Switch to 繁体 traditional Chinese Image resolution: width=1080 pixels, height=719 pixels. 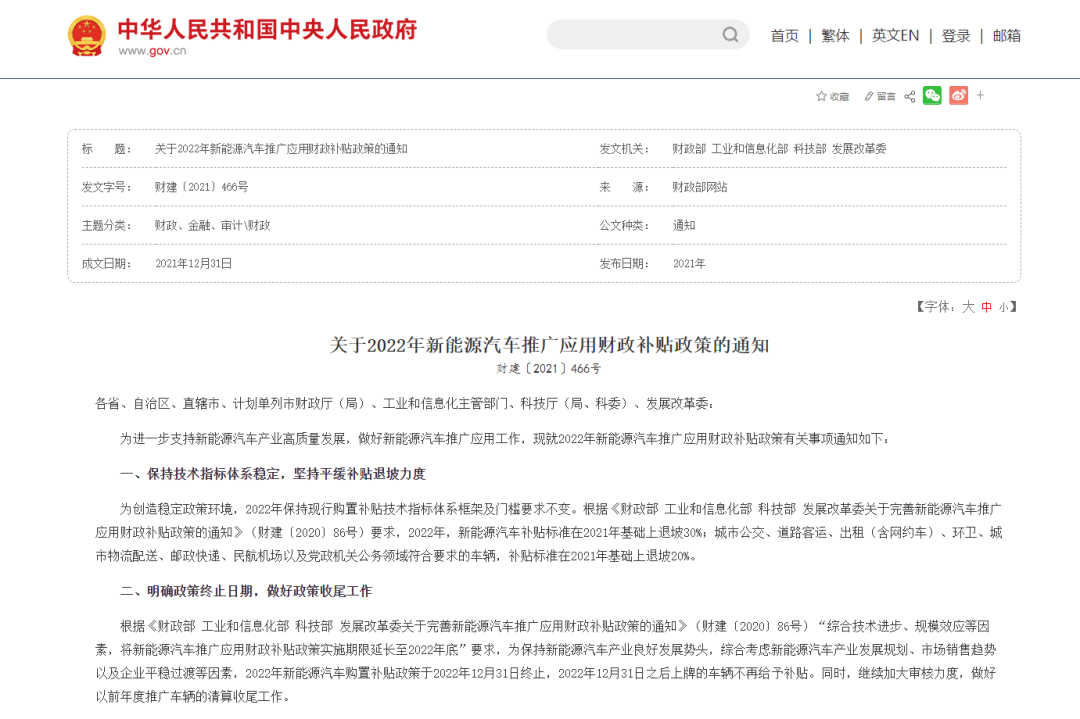835,35
